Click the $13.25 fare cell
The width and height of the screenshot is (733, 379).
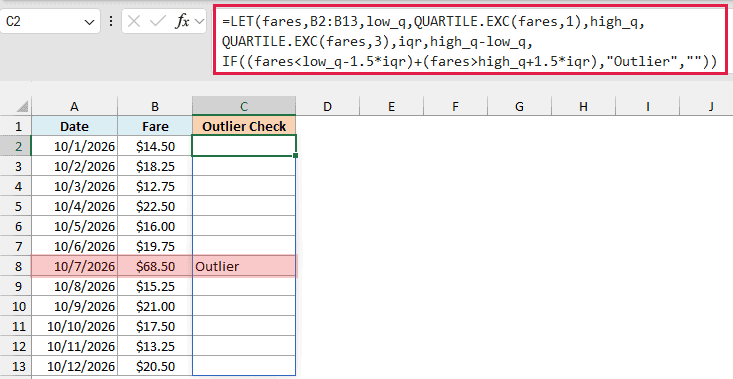pos(155,346)
